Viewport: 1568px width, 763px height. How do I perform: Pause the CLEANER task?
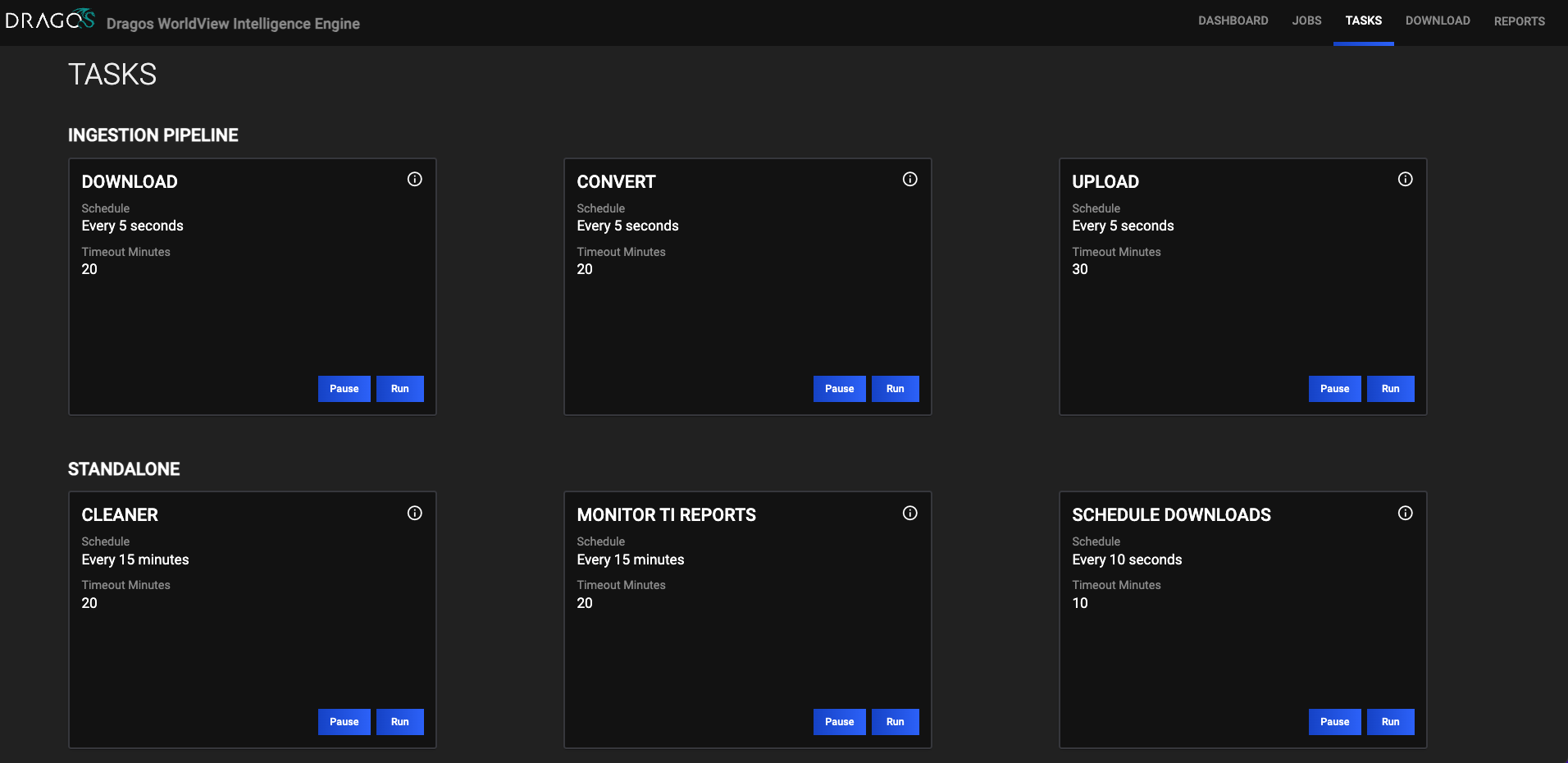(344, 722)
